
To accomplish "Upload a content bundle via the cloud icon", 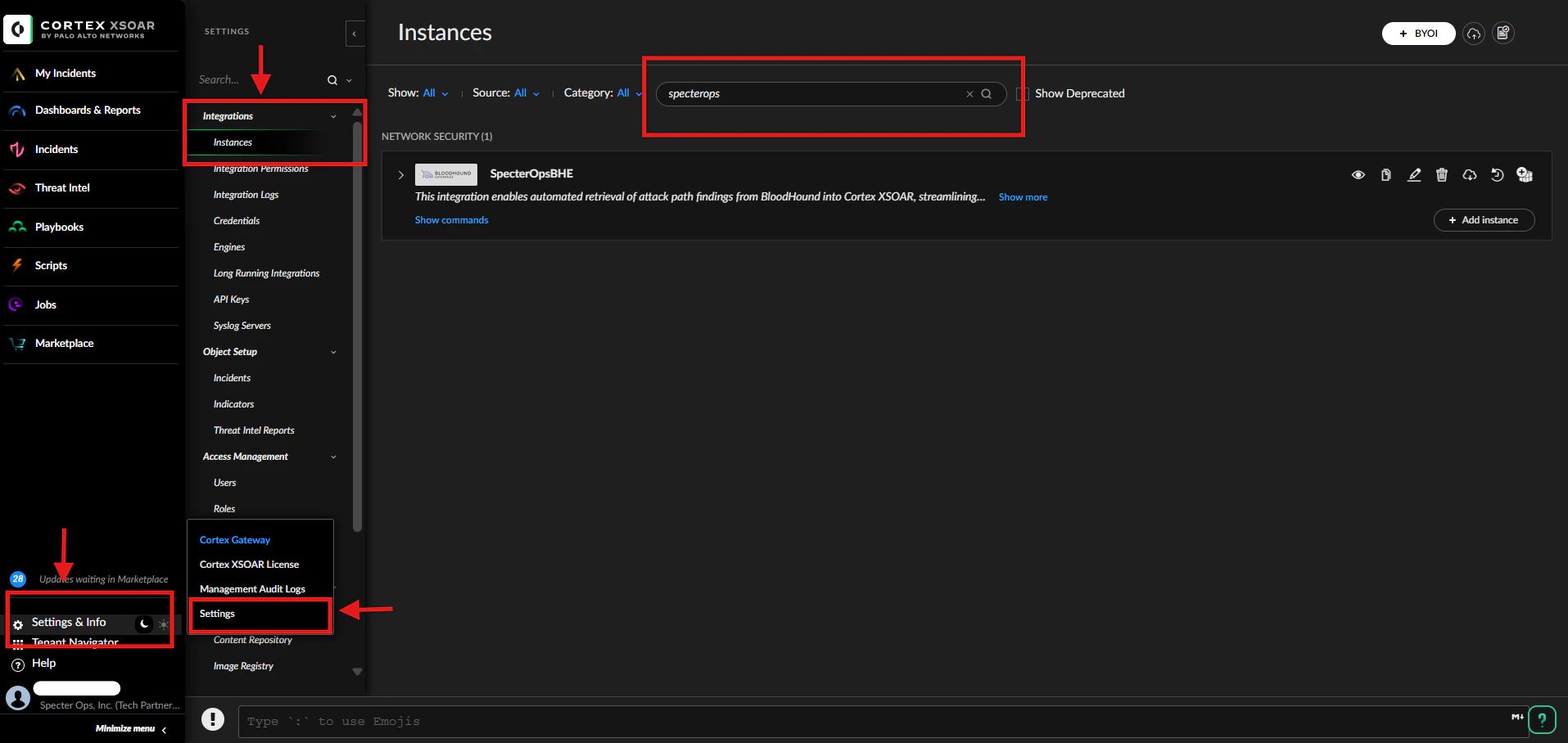I will click(x=1473, y=33).
